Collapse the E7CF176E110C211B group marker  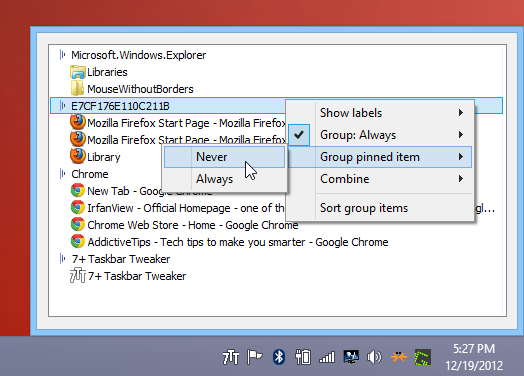(x=62, y=106)
